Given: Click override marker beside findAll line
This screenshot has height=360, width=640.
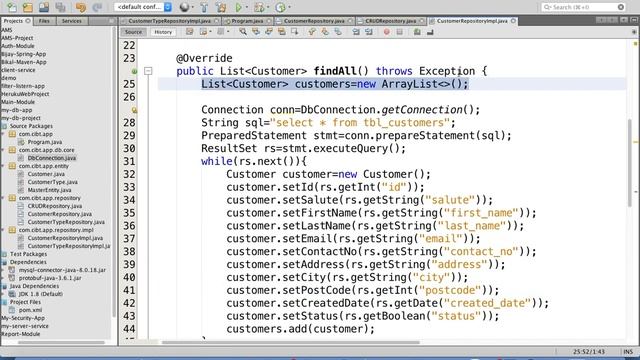Looking at the screenshot, I should pos(134,71).
